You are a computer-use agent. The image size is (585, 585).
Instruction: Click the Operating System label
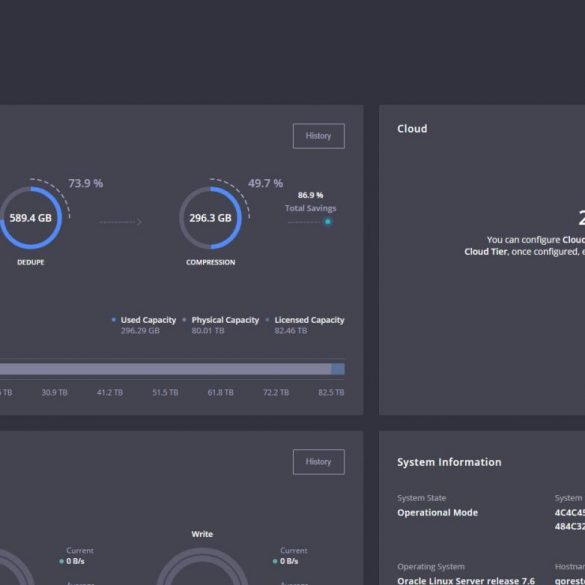431,567
